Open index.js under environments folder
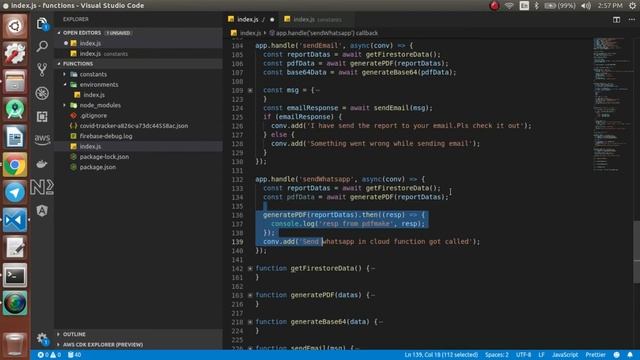640x360 pixels. coord(139,95)
